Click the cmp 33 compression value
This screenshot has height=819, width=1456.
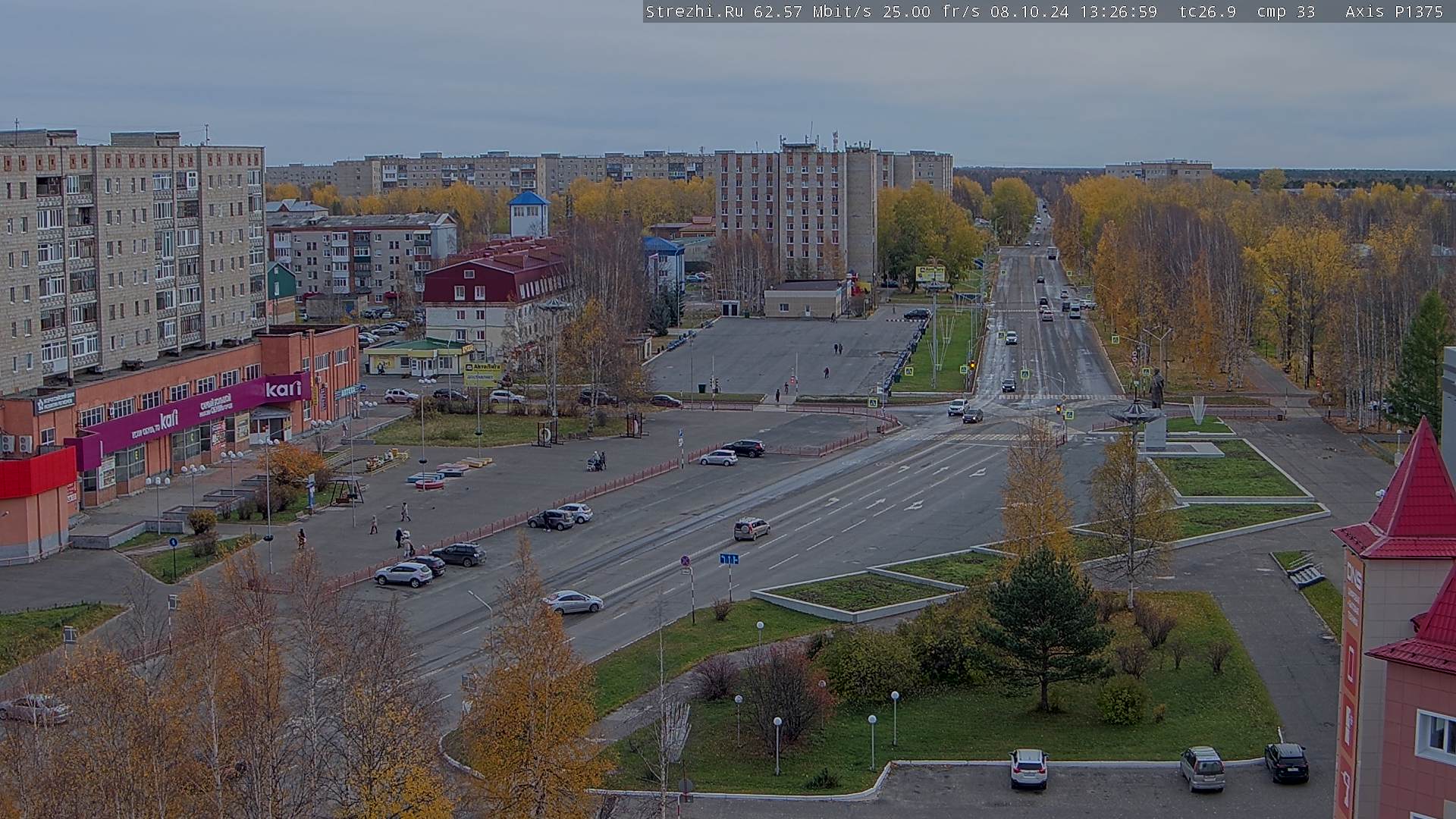point(1286,11)
